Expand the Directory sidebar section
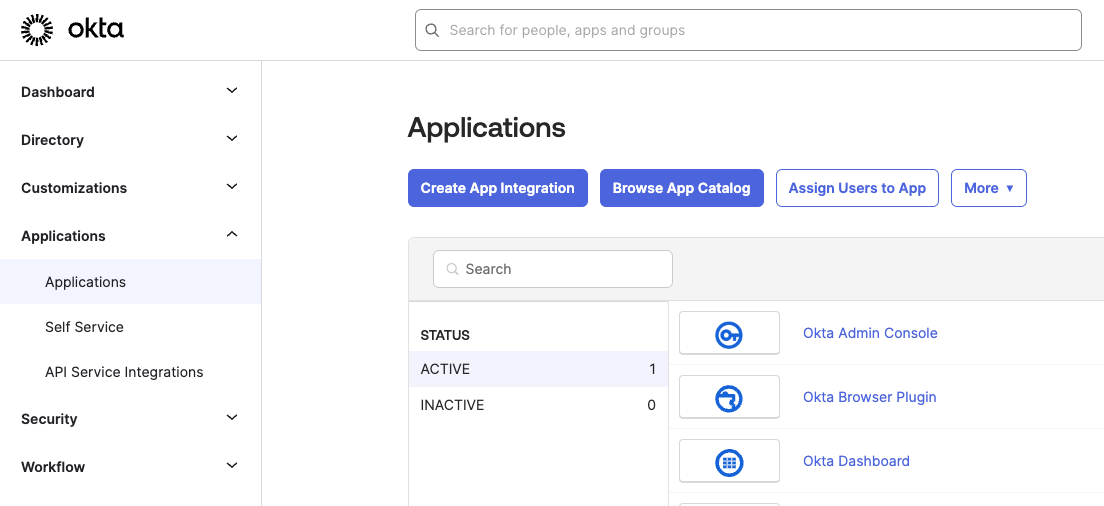Screen dimensions: 1104x506 [x=232, y=139]
